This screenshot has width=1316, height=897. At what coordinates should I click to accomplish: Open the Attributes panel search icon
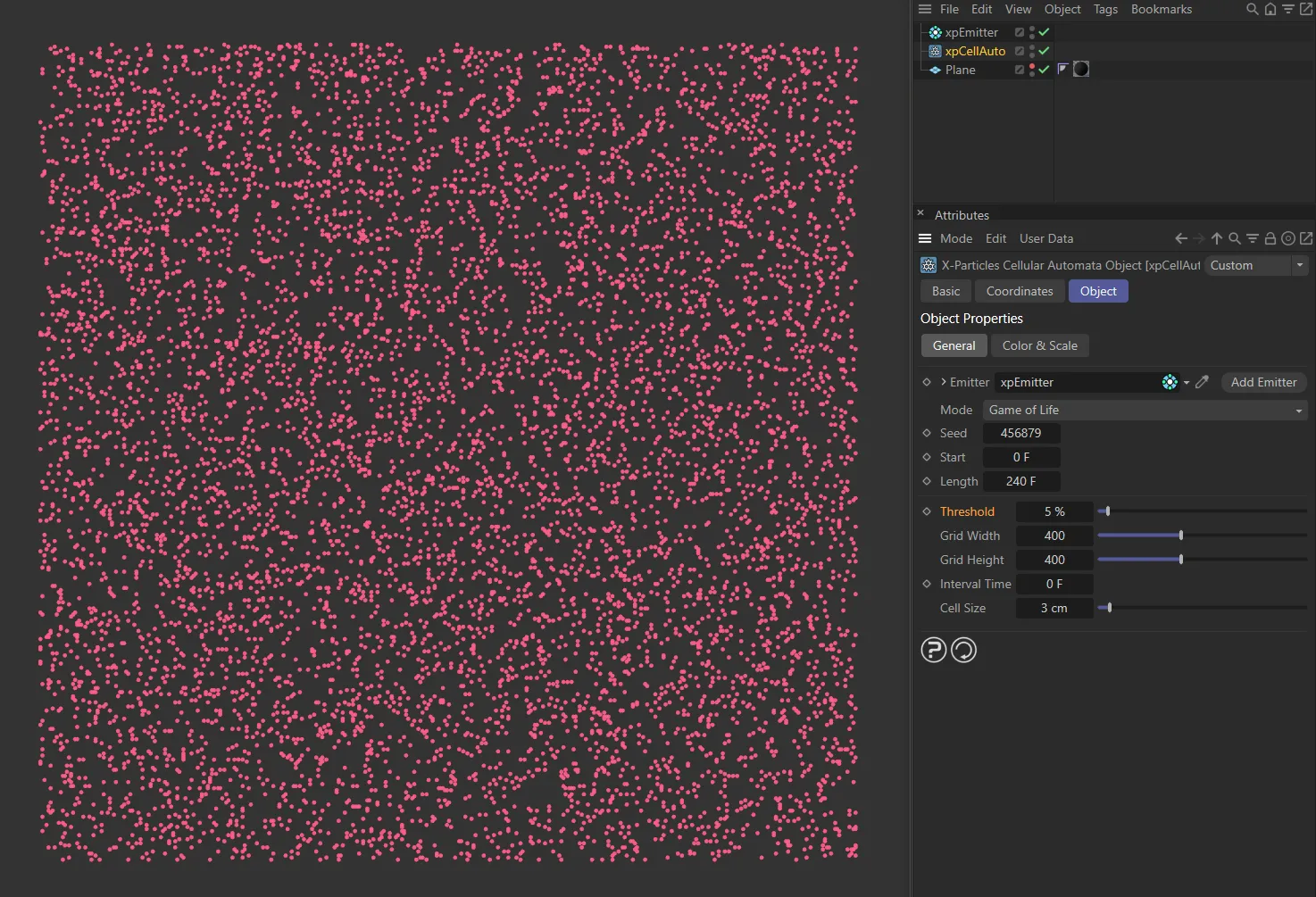(x=1234, y=238)
